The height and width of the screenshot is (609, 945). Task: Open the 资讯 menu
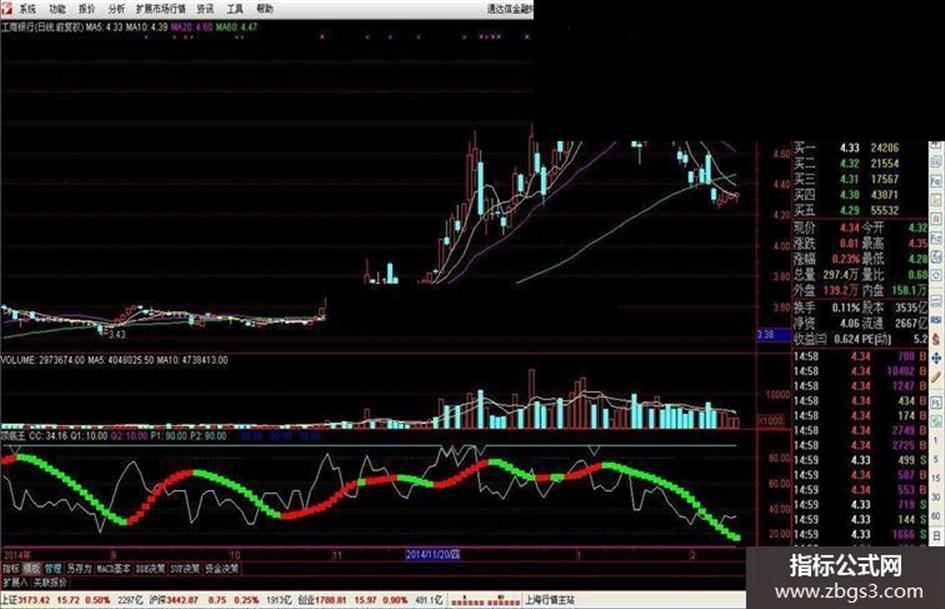(x=206, y=9)
